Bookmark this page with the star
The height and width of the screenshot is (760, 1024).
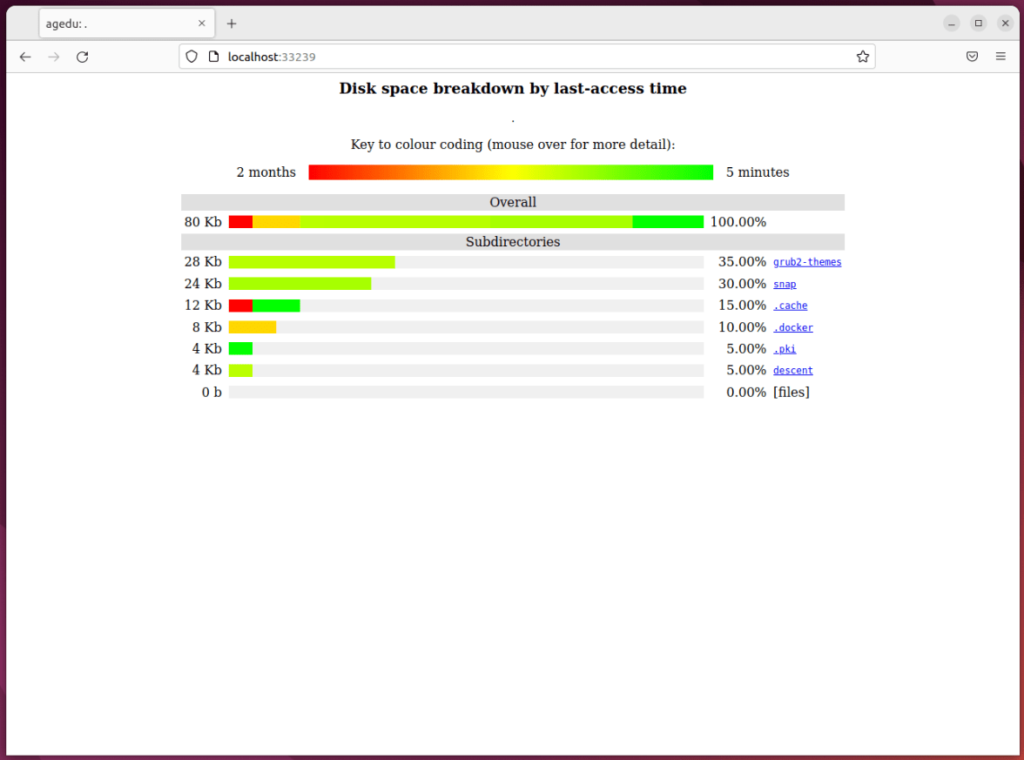pyautogui.click(x=862, y=56)
